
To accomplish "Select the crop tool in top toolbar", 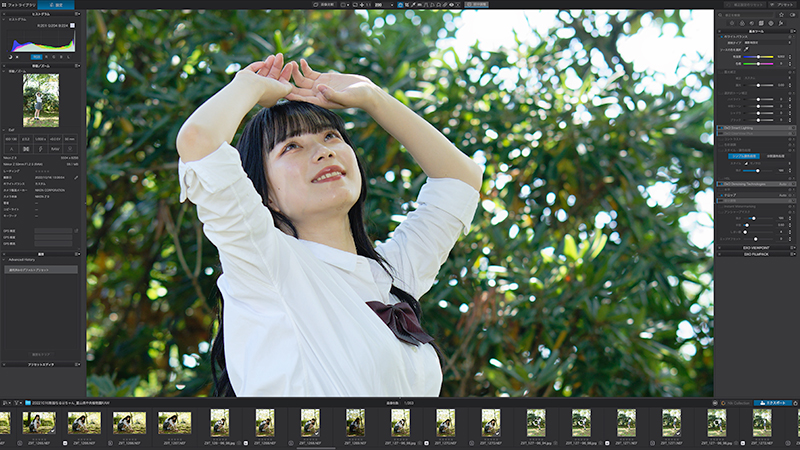I will point(407,5).
